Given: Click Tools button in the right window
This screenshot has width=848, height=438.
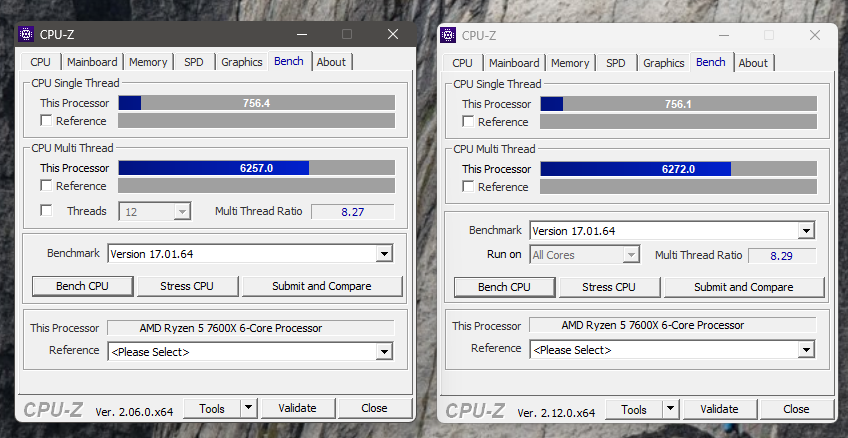Looking at the screenshot, I should tap(634, 409).
